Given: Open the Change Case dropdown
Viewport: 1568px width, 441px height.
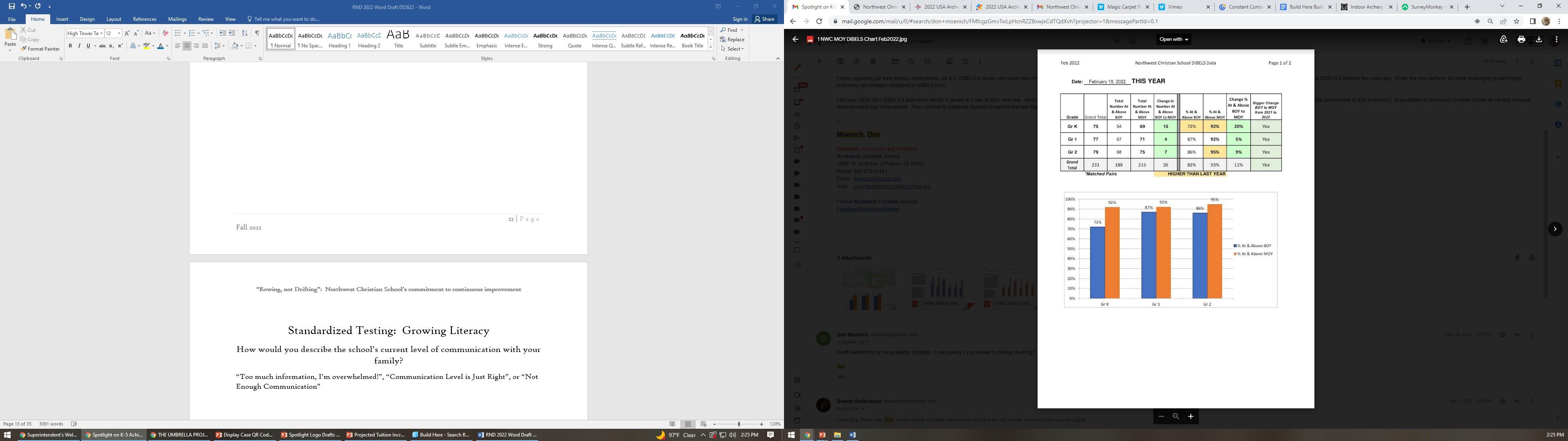Looking at the screenshot, I should (150, 33).
